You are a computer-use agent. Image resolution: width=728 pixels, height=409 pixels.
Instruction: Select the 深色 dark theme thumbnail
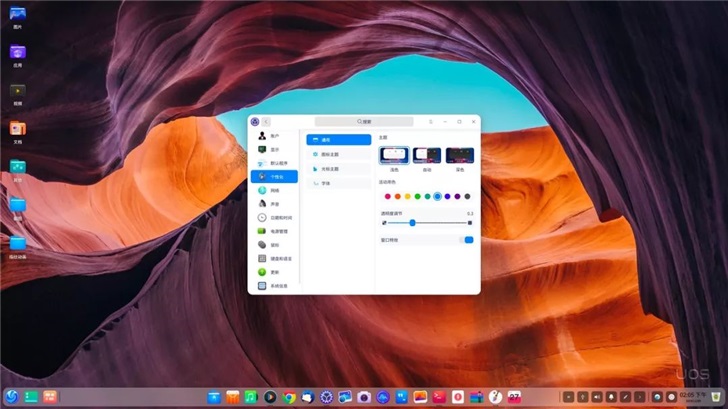pos(461,155)
